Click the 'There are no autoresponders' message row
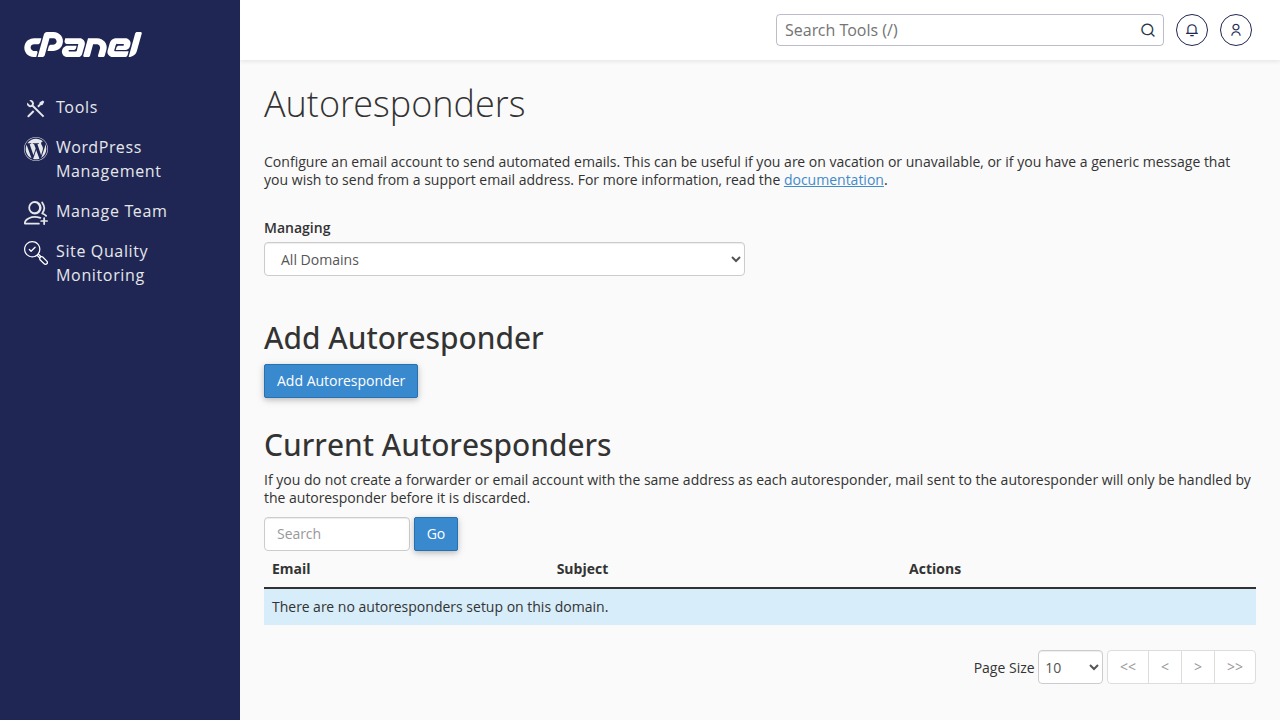Screen dimensions: 1280x720 coord(760,607)
